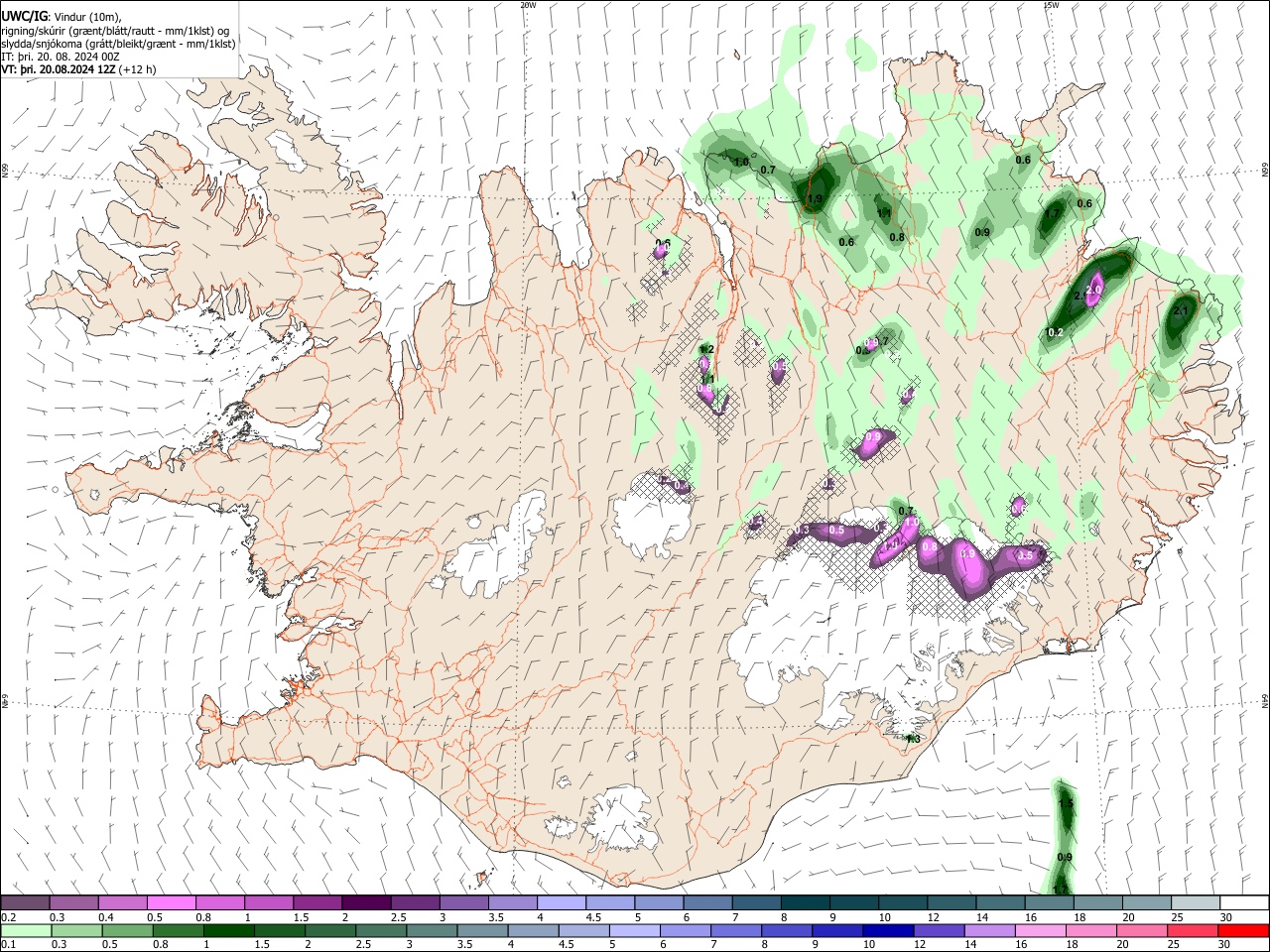Click the pale grey 25 swatch in snow legend
This screenshot has height=952, width=1270.
(1194, 903)
